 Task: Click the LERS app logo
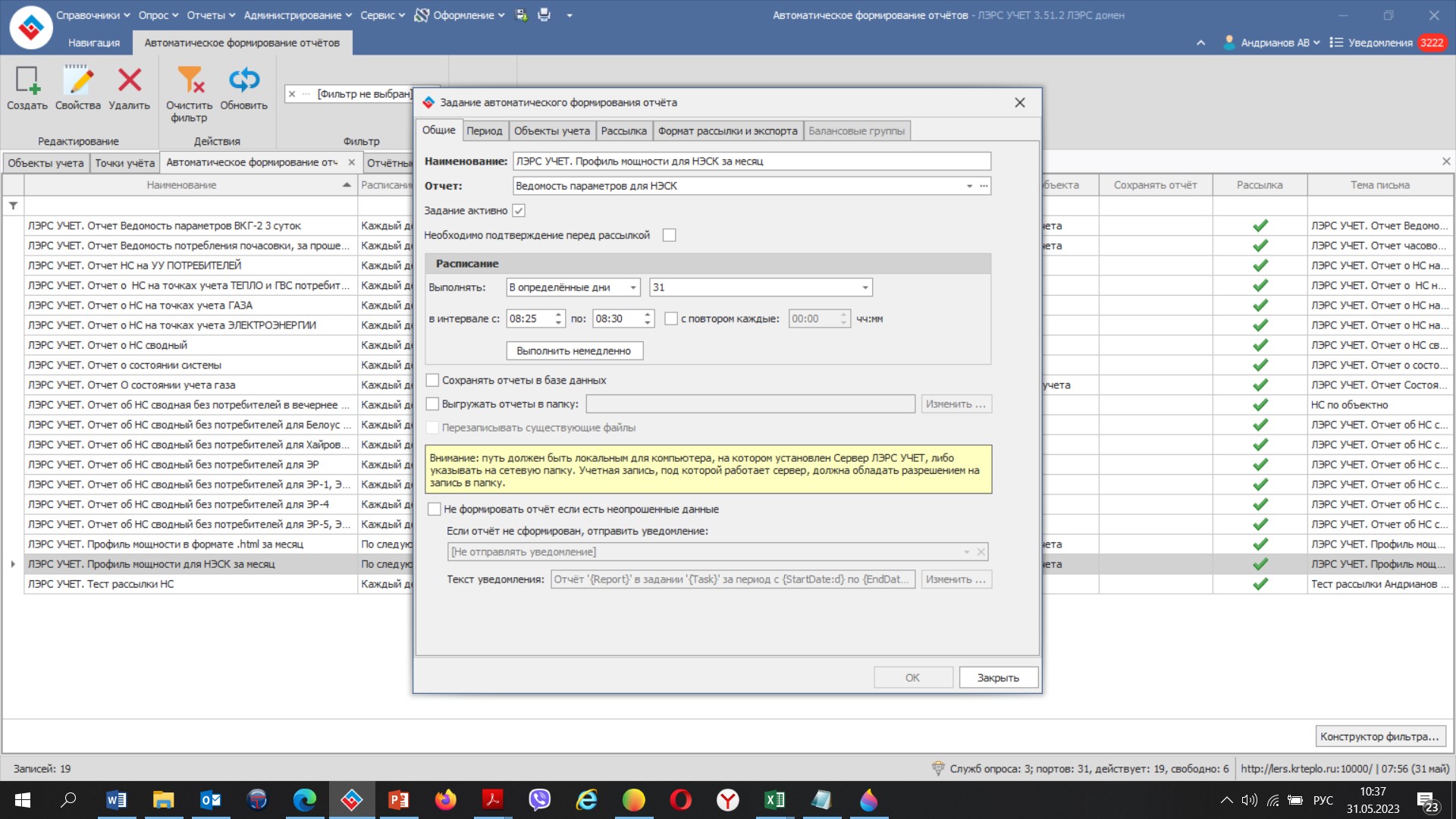tap(30, 27)
